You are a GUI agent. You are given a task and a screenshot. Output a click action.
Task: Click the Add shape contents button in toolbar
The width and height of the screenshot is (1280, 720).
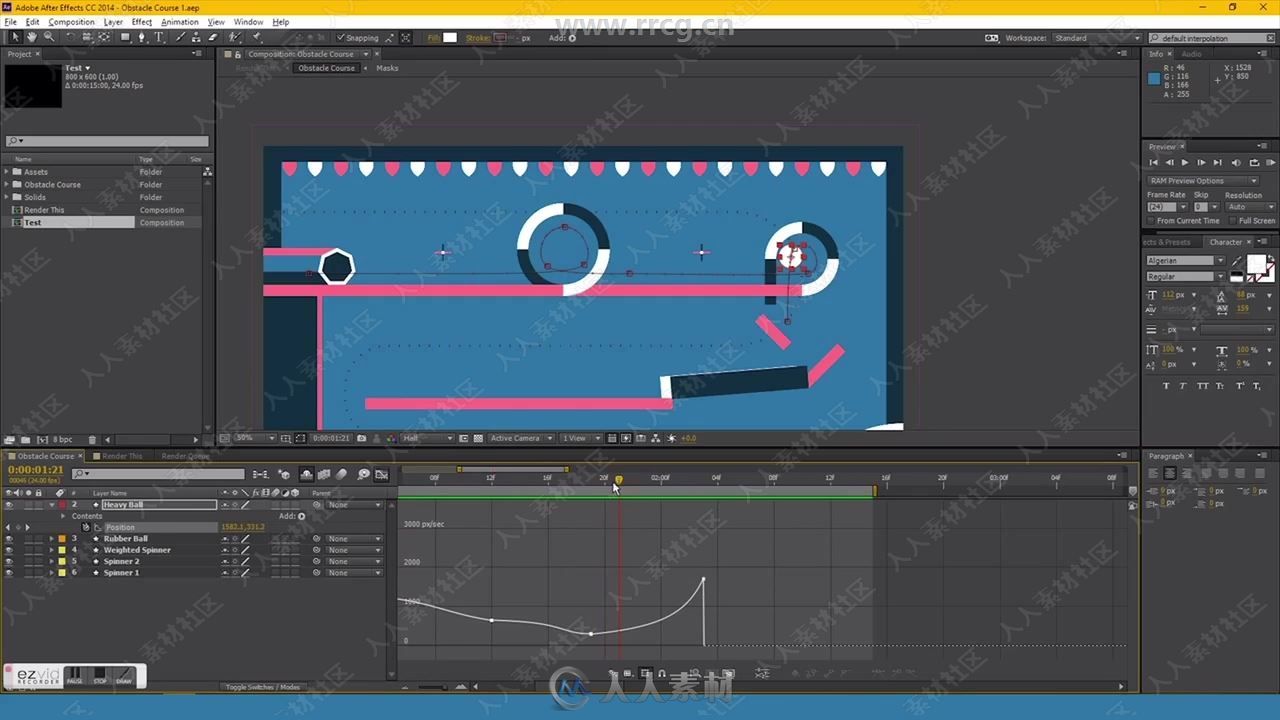(571, 38)
